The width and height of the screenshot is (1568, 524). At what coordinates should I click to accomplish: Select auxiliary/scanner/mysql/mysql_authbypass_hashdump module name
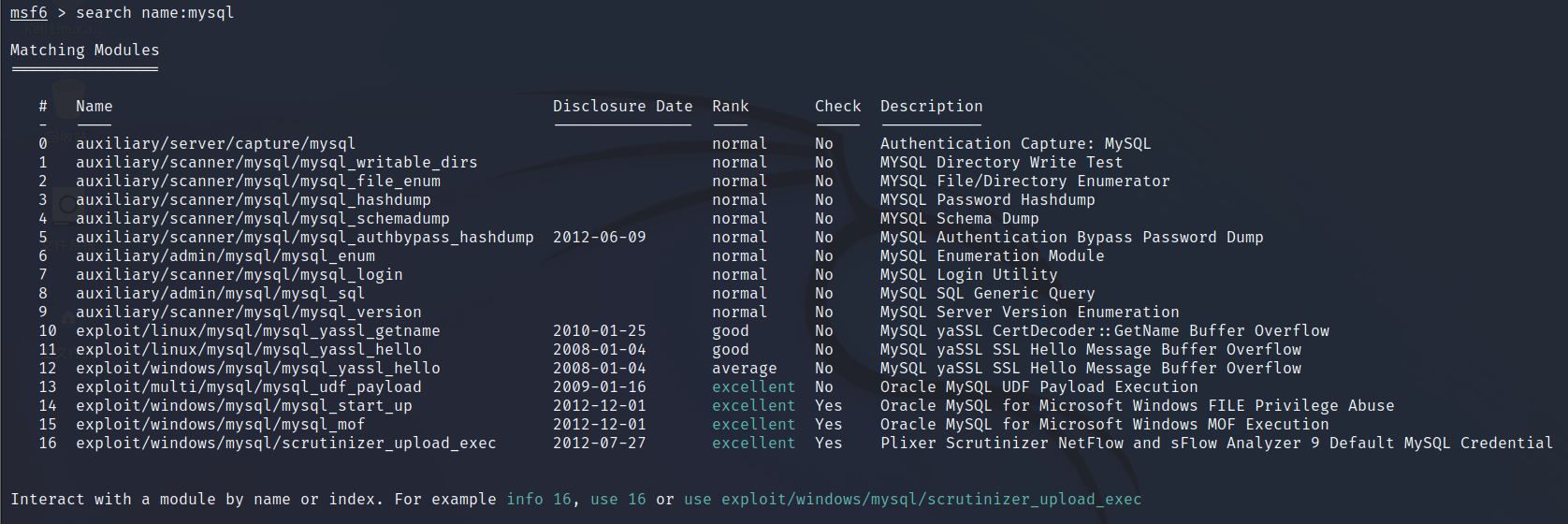[305, 238]
